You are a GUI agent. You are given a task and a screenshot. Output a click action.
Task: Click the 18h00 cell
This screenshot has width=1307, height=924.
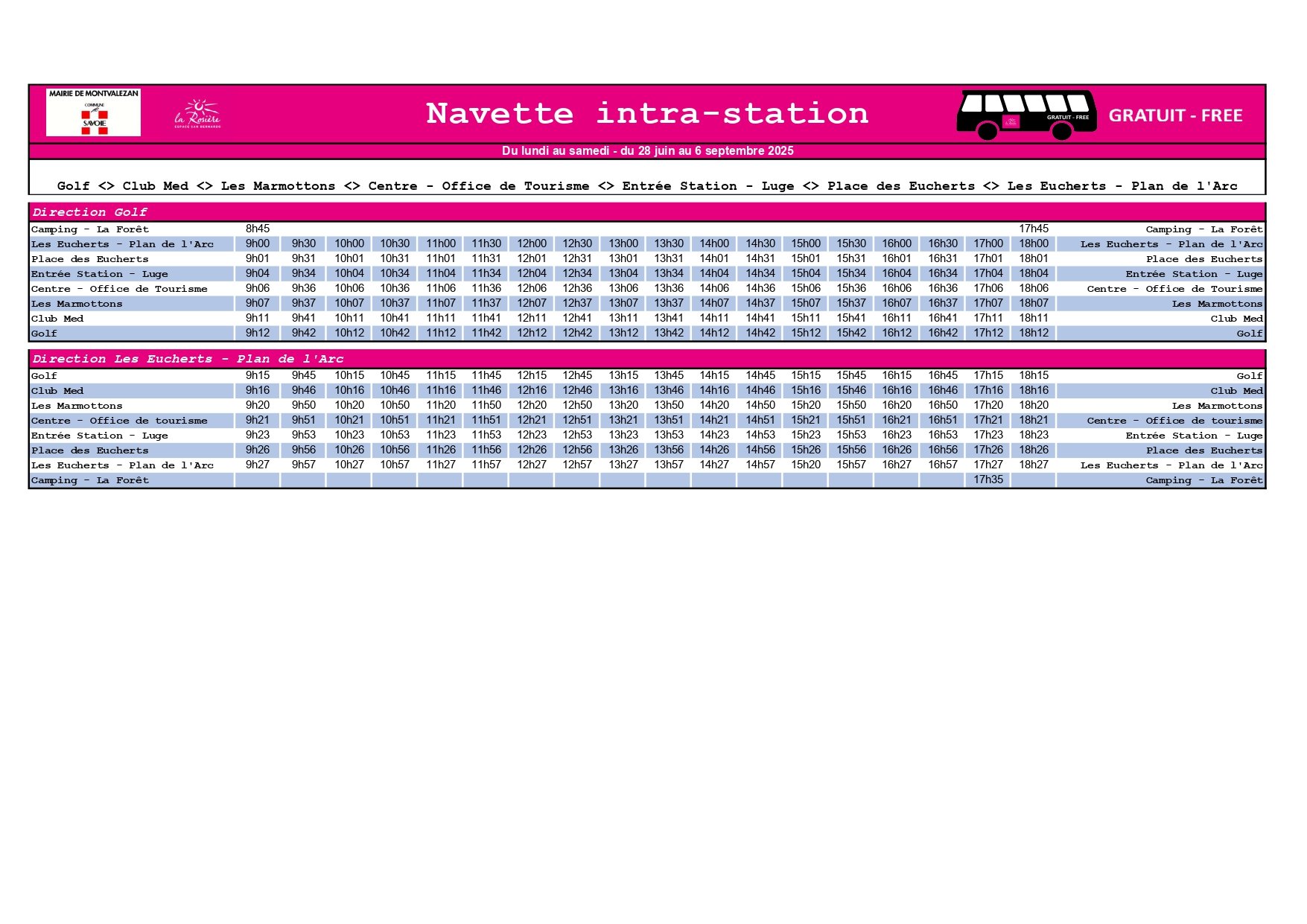(1034, 243)
